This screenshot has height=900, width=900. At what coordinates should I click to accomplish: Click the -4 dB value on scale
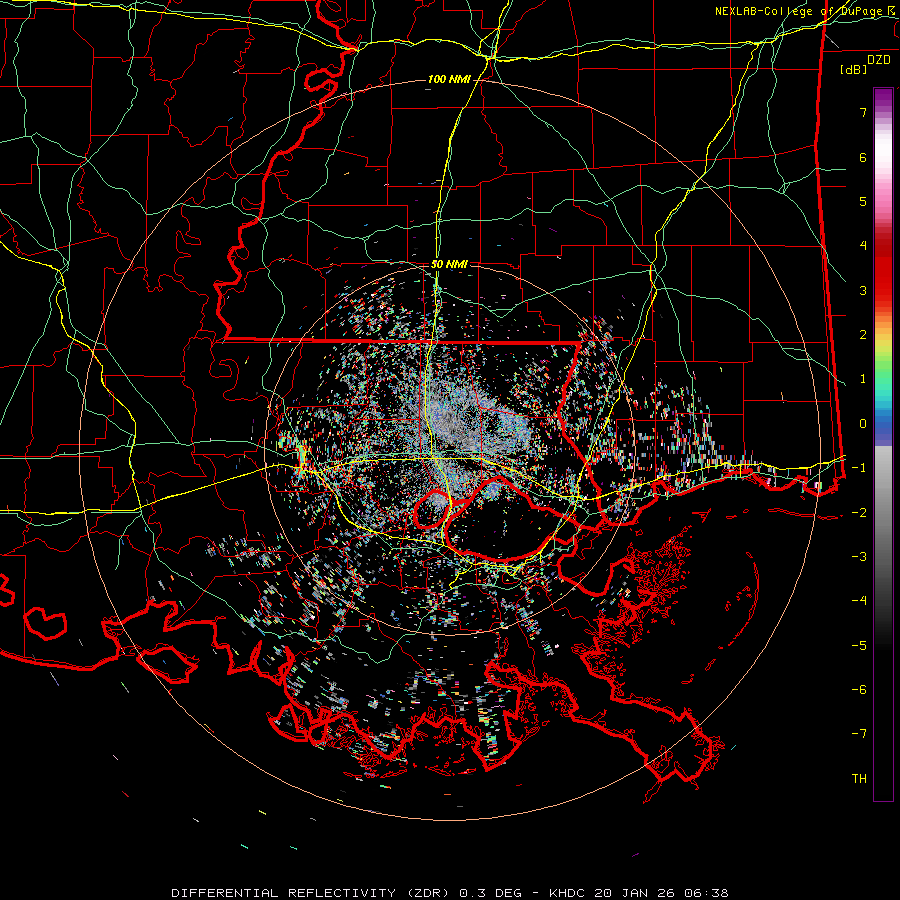click(x=859, y=601)
